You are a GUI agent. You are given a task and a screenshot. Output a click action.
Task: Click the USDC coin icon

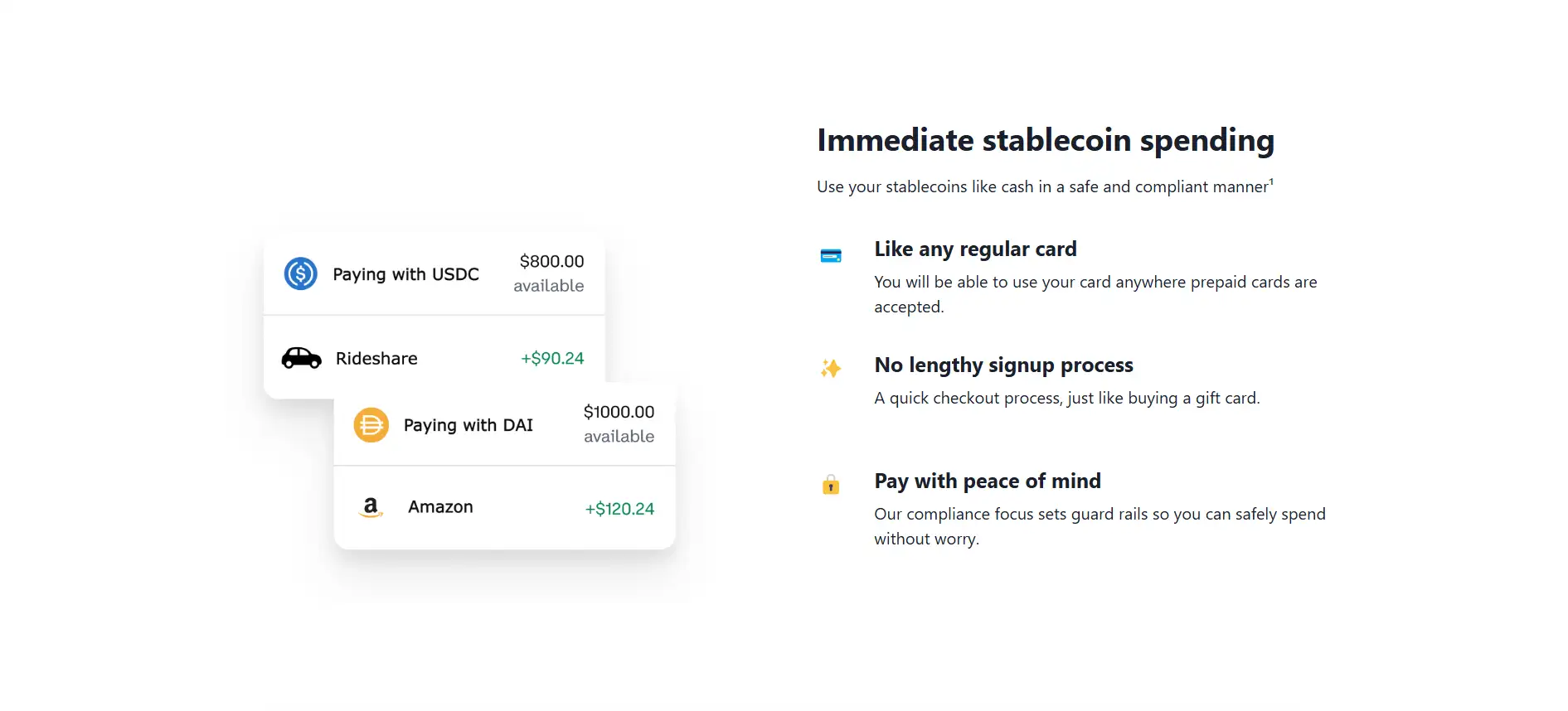[300, 273]
